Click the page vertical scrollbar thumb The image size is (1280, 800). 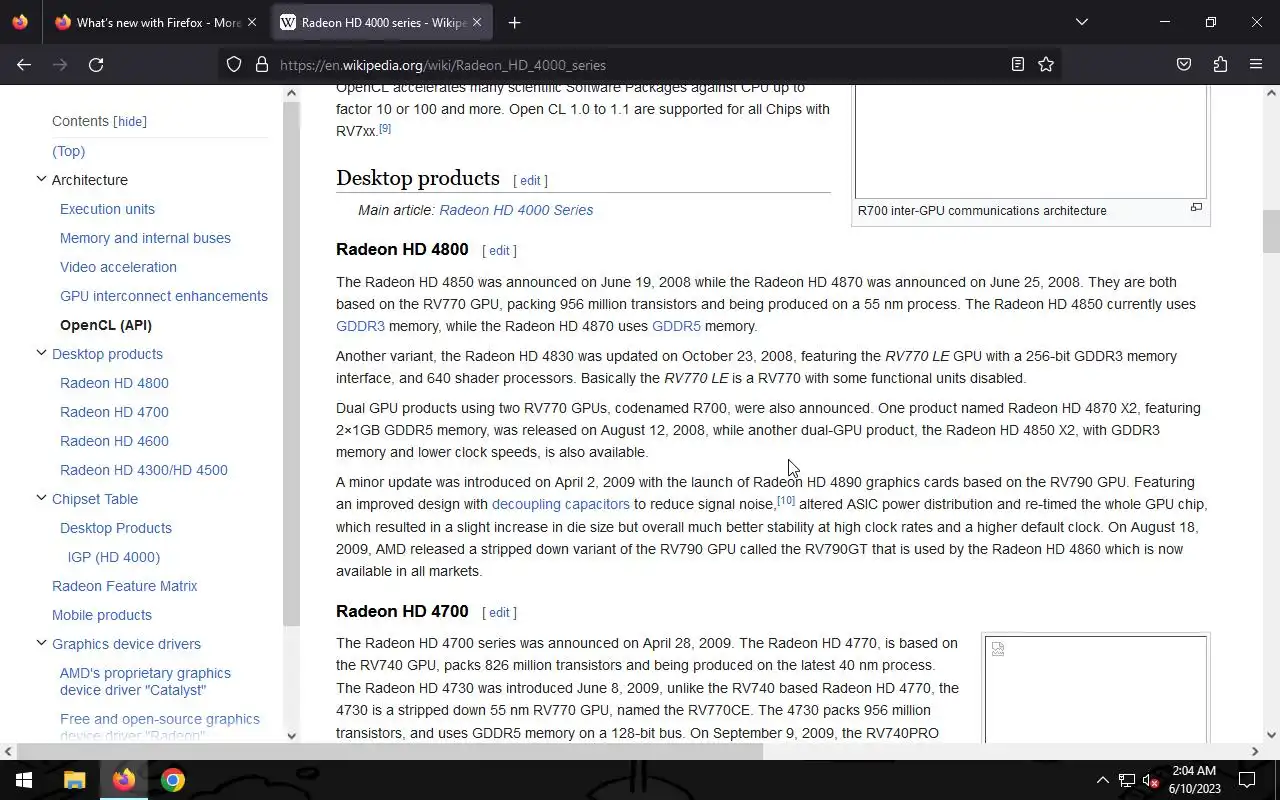(1271, 232)
